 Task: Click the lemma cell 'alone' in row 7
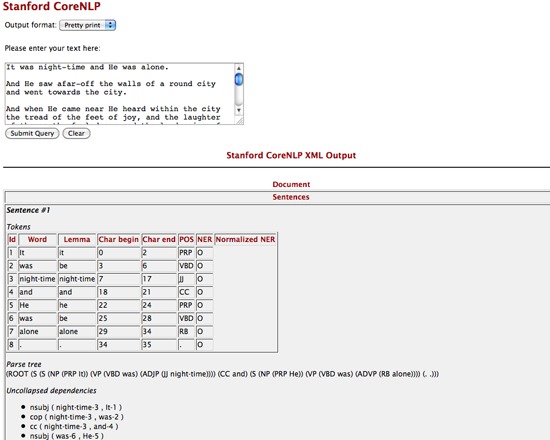pyautogui.click(x=77, y=332)
